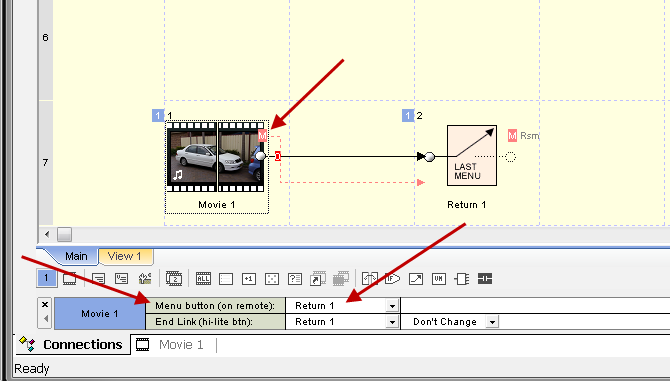Click the Play All 'ALL' list icon
670x381 pixels.
click(x=203, y=279)
